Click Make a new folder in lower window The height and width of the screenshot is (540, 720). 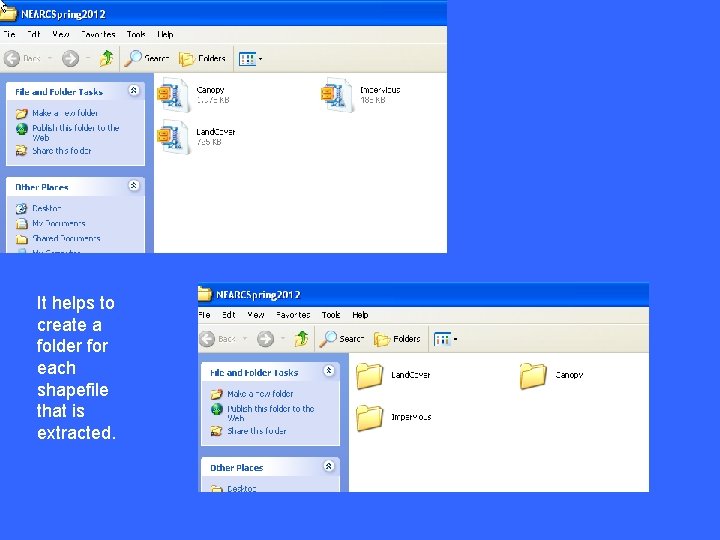[x=260, y=394]
